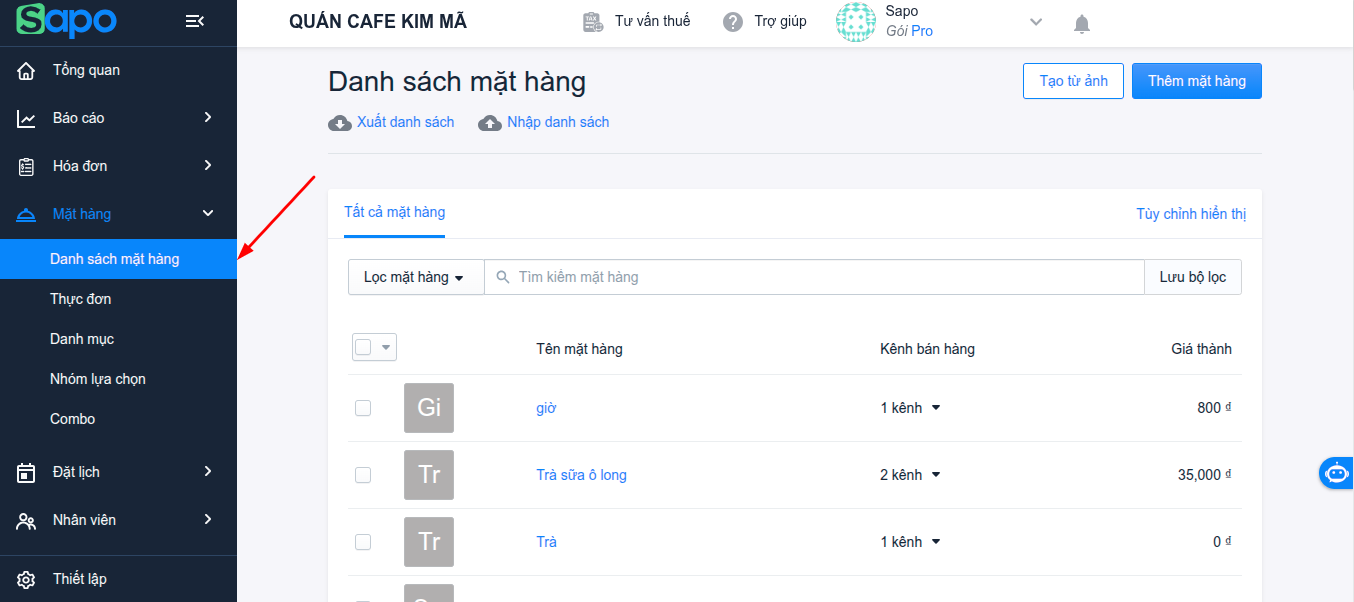Open the account dropdown chevron
This screenshot has height=602, width=1354.
1036,22
